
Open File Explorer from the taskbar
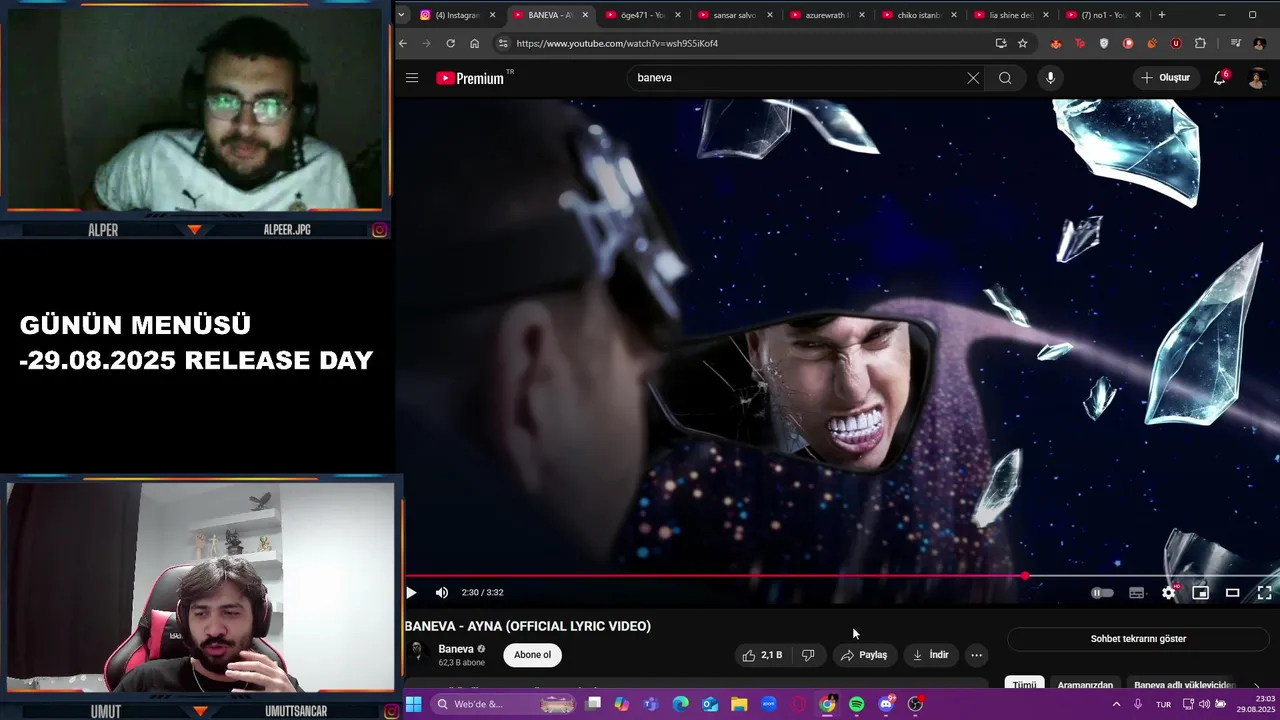click(x=739, y=704)
